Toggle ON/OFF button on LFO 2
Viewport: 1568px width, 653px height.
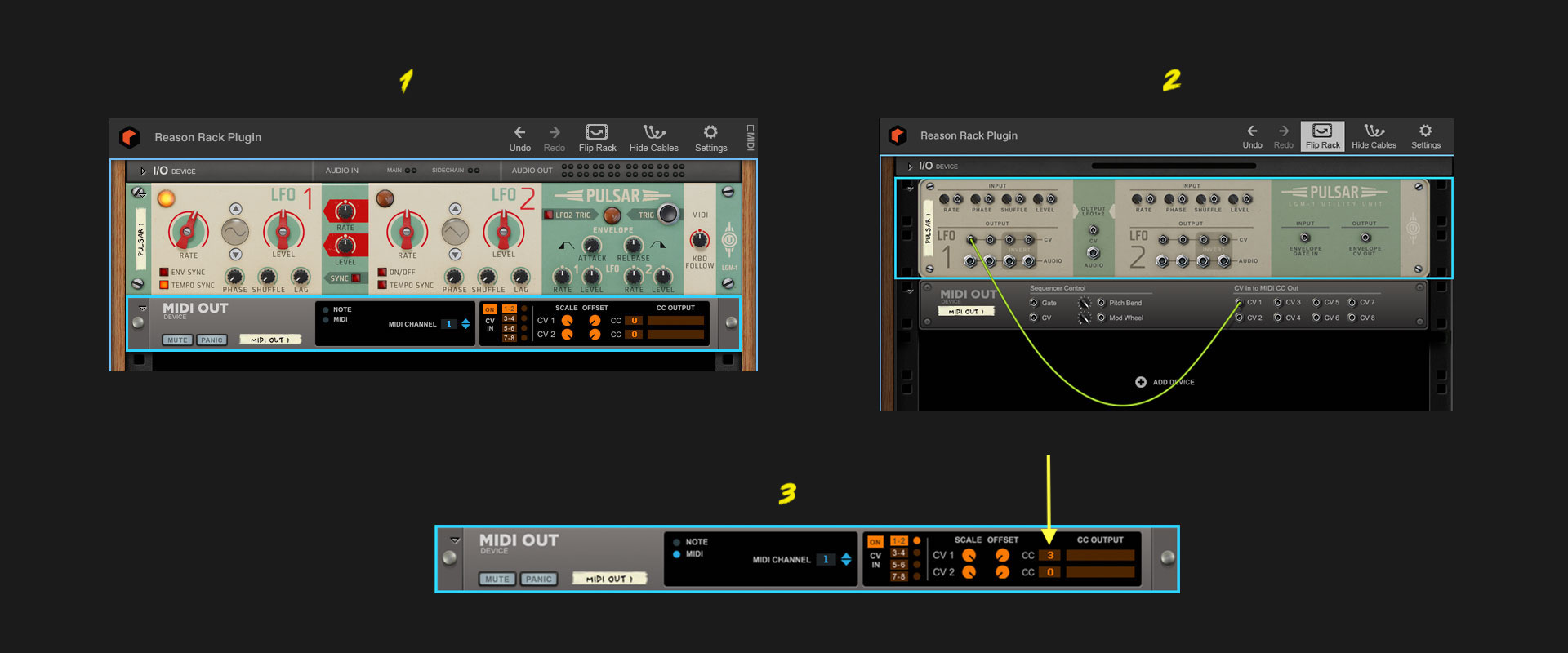click(x=381, y=272)
